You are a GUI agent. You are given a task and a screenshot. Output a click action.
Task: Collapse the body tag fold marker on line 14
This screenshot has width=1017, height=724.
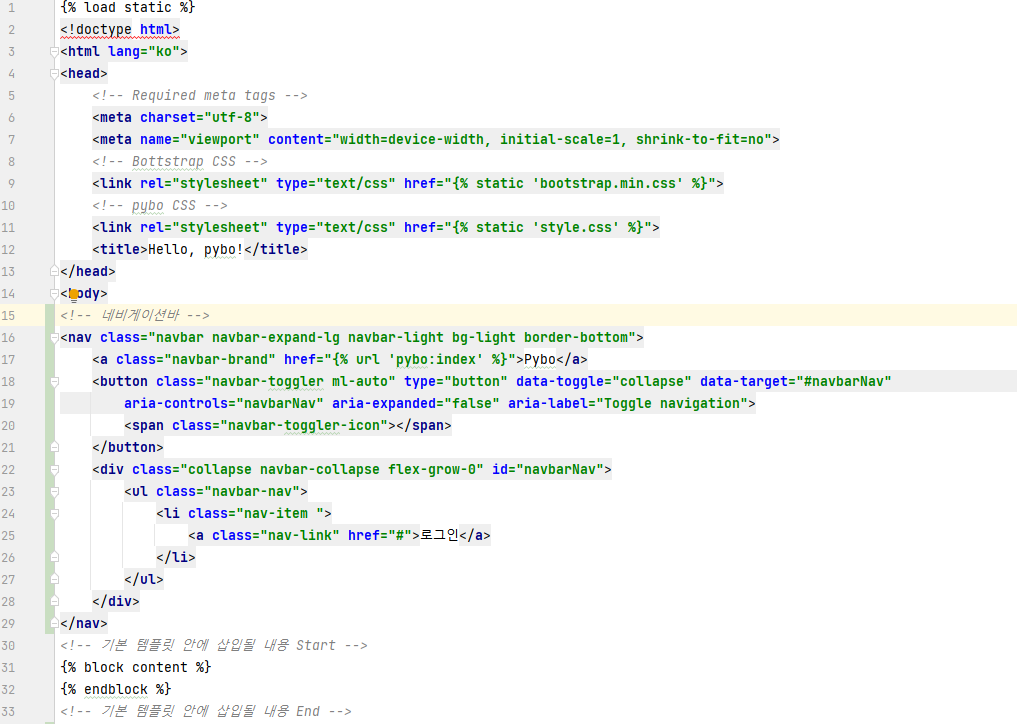[54, 293]
